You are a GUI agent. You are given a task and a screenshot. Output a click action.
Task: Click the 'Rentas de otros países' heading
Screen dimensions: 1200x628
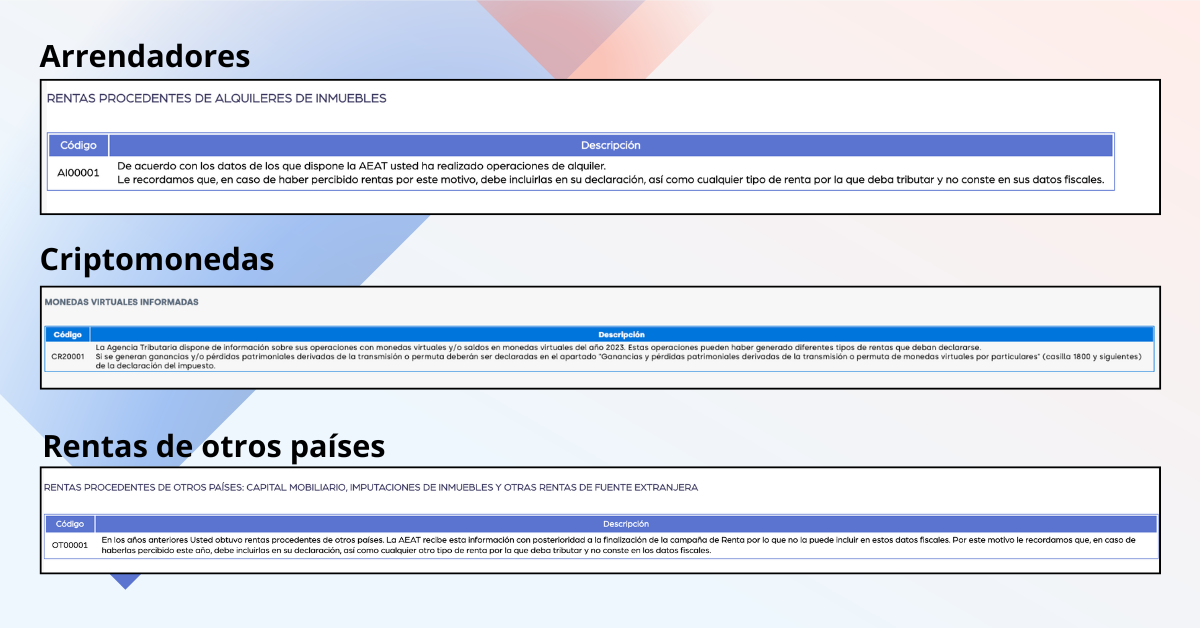click(x=213, y=446)
